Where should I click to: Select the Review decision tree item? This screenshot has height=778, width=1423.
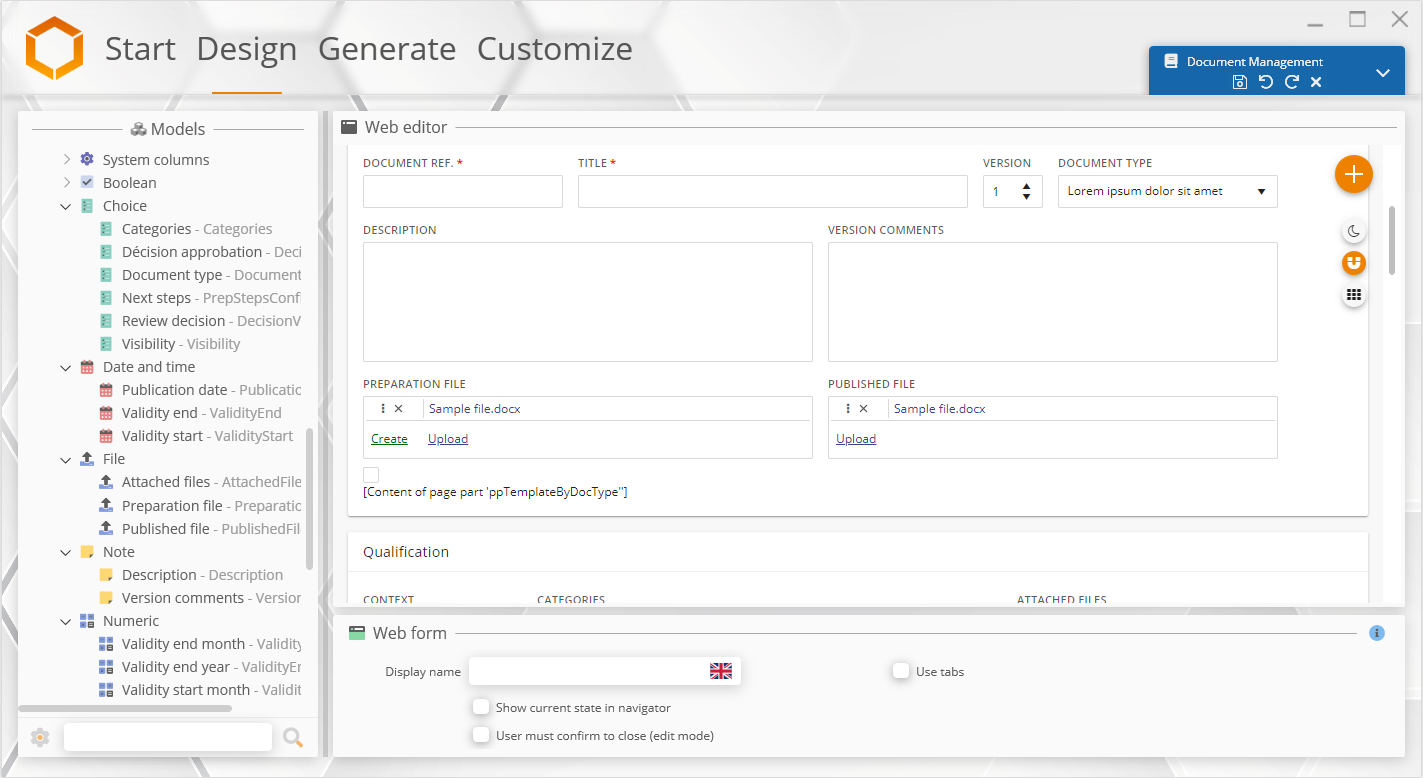pyautogui.click(x=200, y=321)
